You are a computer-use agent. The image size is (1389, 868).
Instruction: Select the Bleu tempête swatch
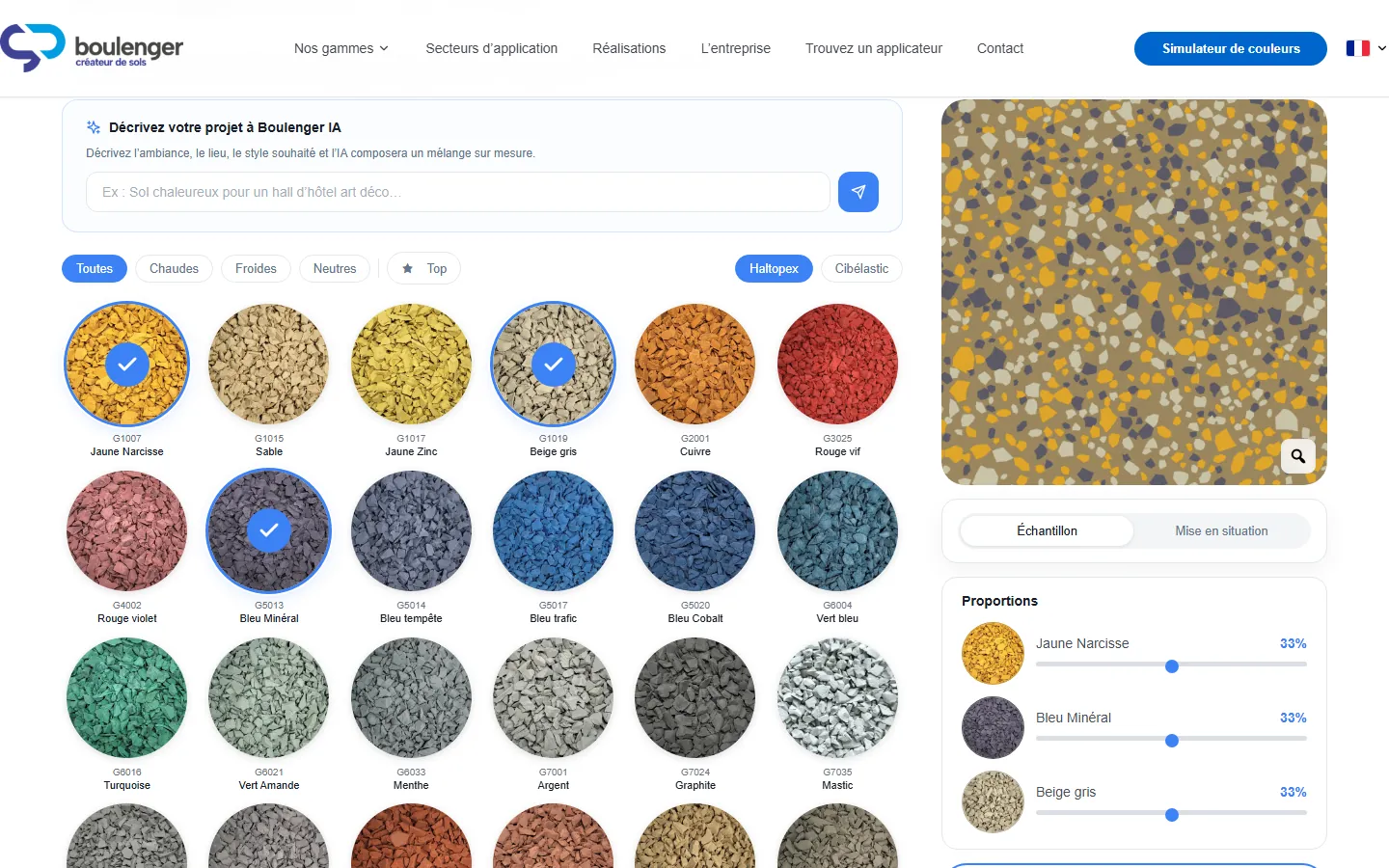[412, 531]
